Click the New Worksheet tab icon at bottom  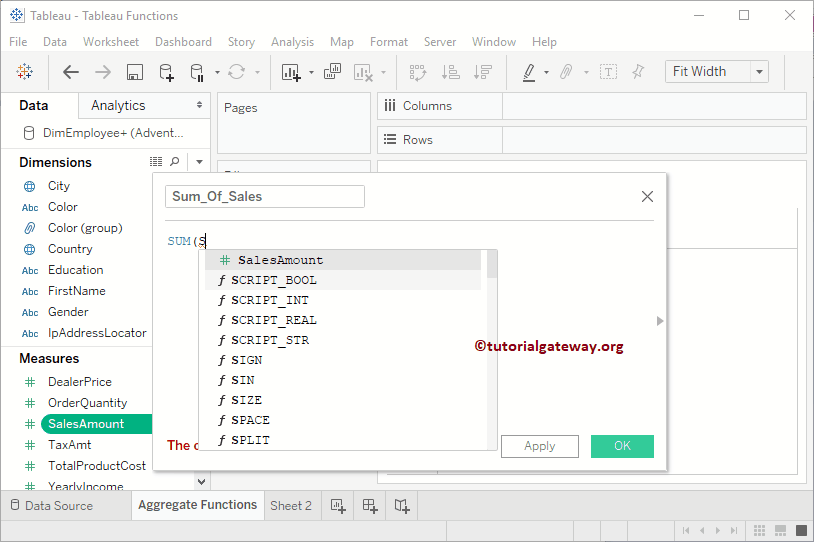338,506
